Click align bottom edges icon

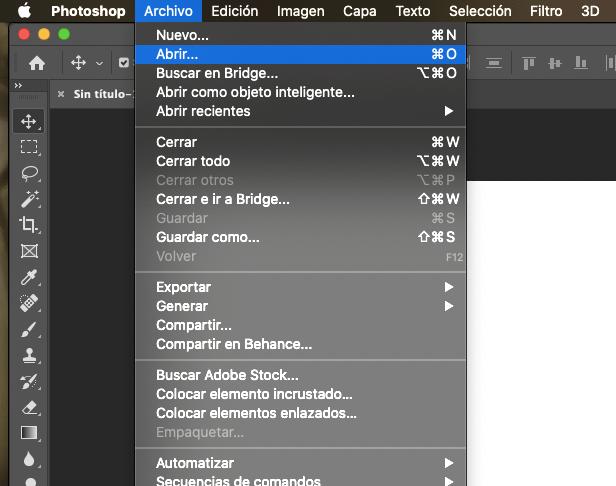point(581,63)
